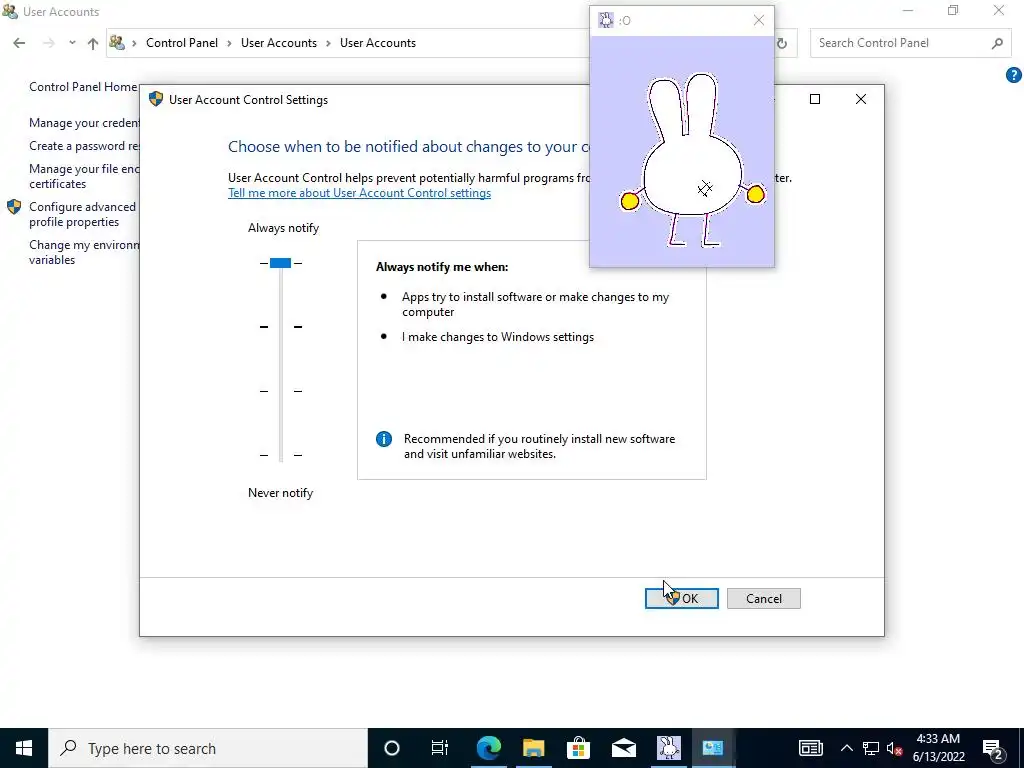Set UAC slider to second notch
Viewport: 1024px width, 768px height.
click(281, 327)
